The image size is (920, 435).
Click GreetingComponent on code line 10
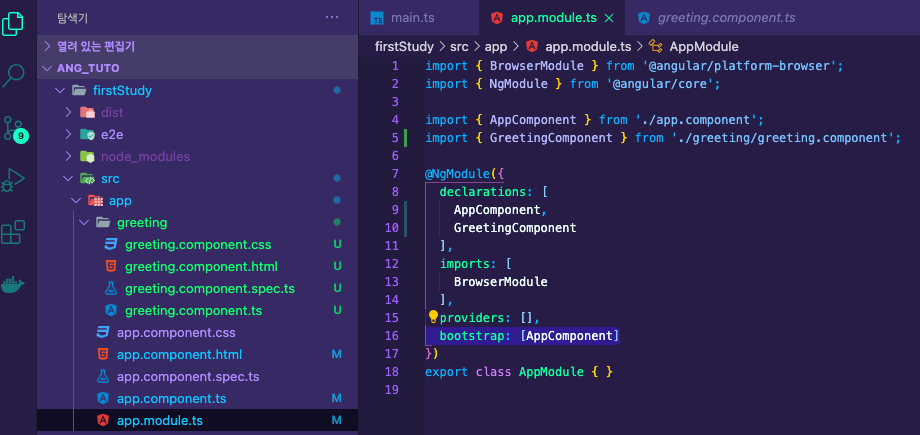coord(515,228)
